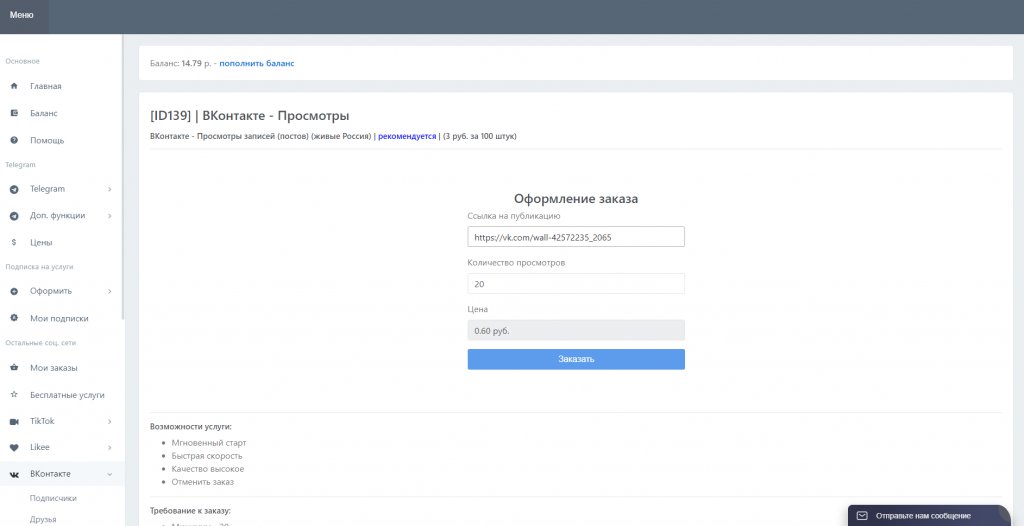This screenshot has height=526, width=1024.
Task: Click the Качество высокое list item
Action: (x=208, y=469)
